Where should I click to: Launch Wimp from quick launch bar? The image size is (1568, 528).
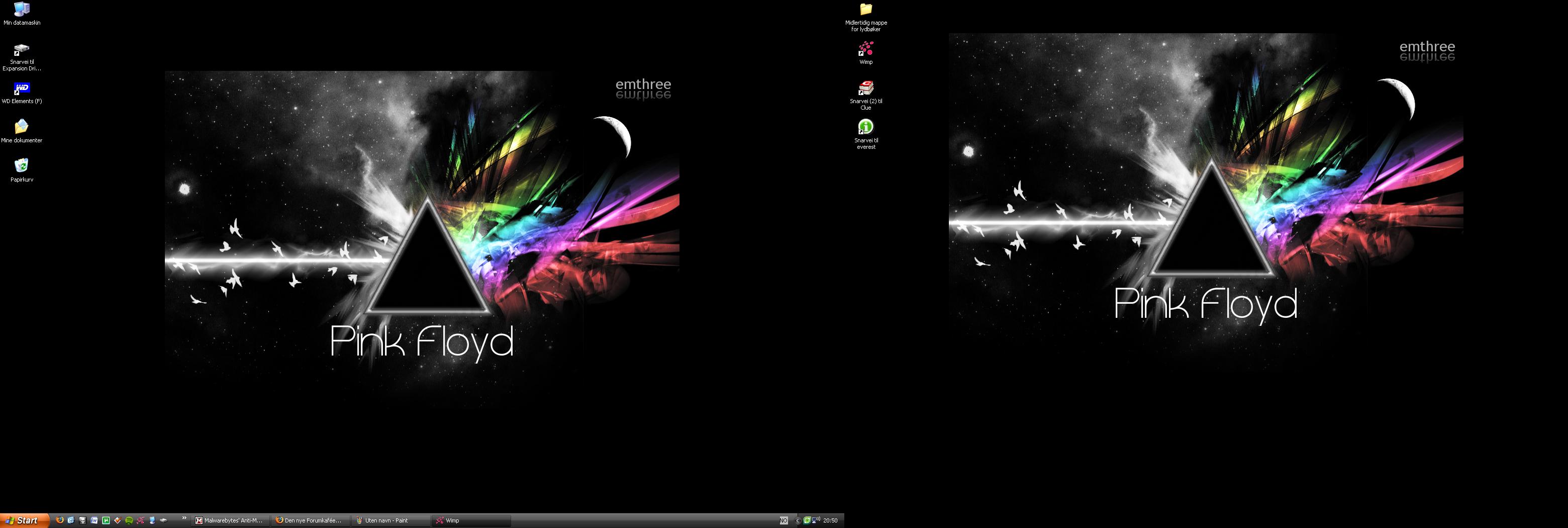[141, 520]
